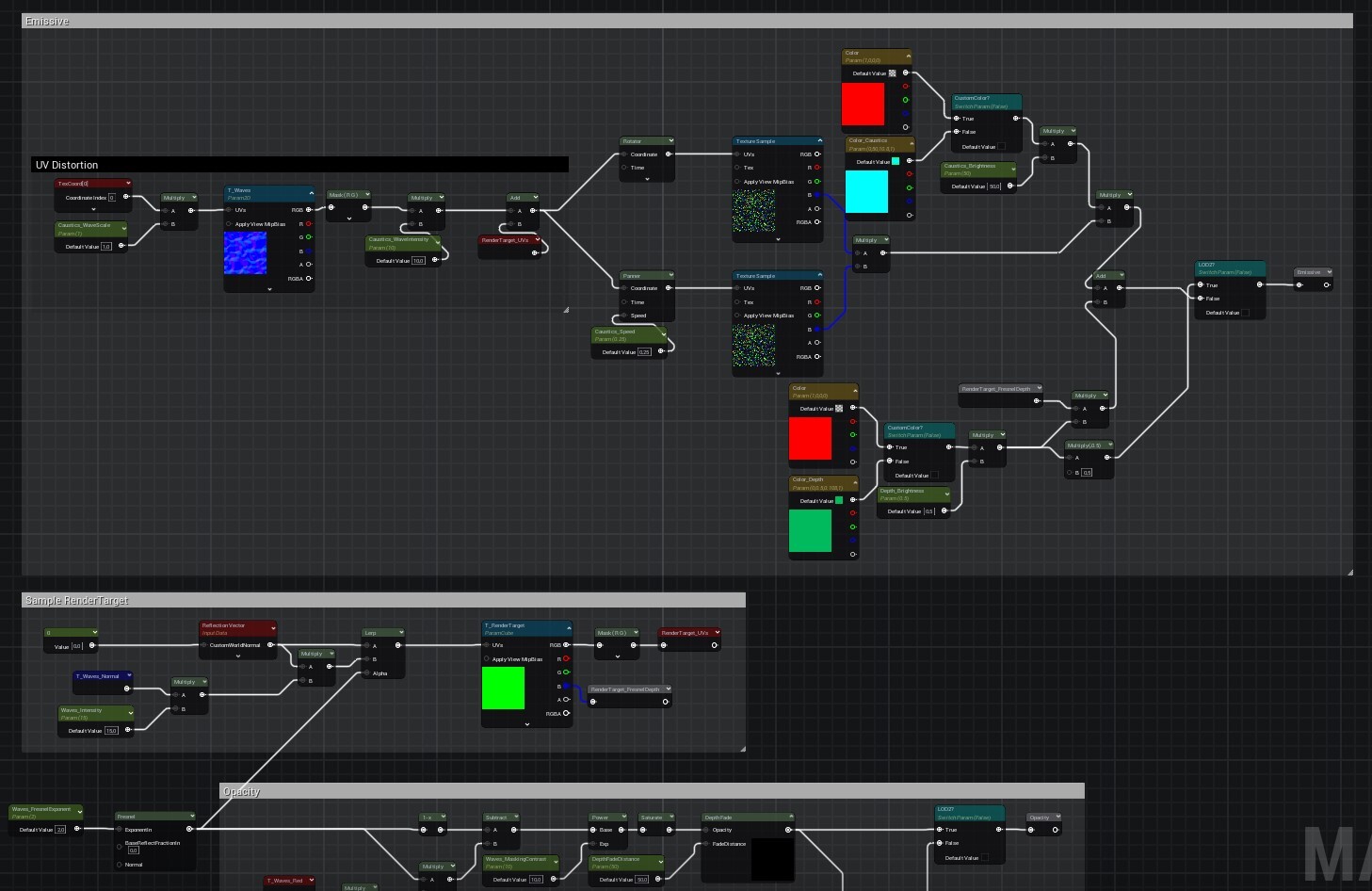Screen dimensions: 1372x891
Task: Select the True input pin on the LOD2? switch node
Action: pyautogui.click(x=1201, y=285)
